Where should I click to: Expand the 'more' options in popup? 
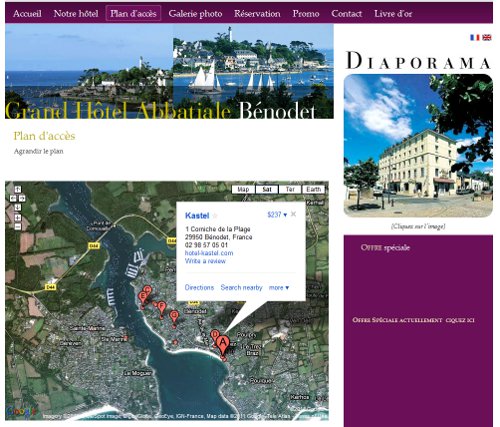[x=279, y=287]
